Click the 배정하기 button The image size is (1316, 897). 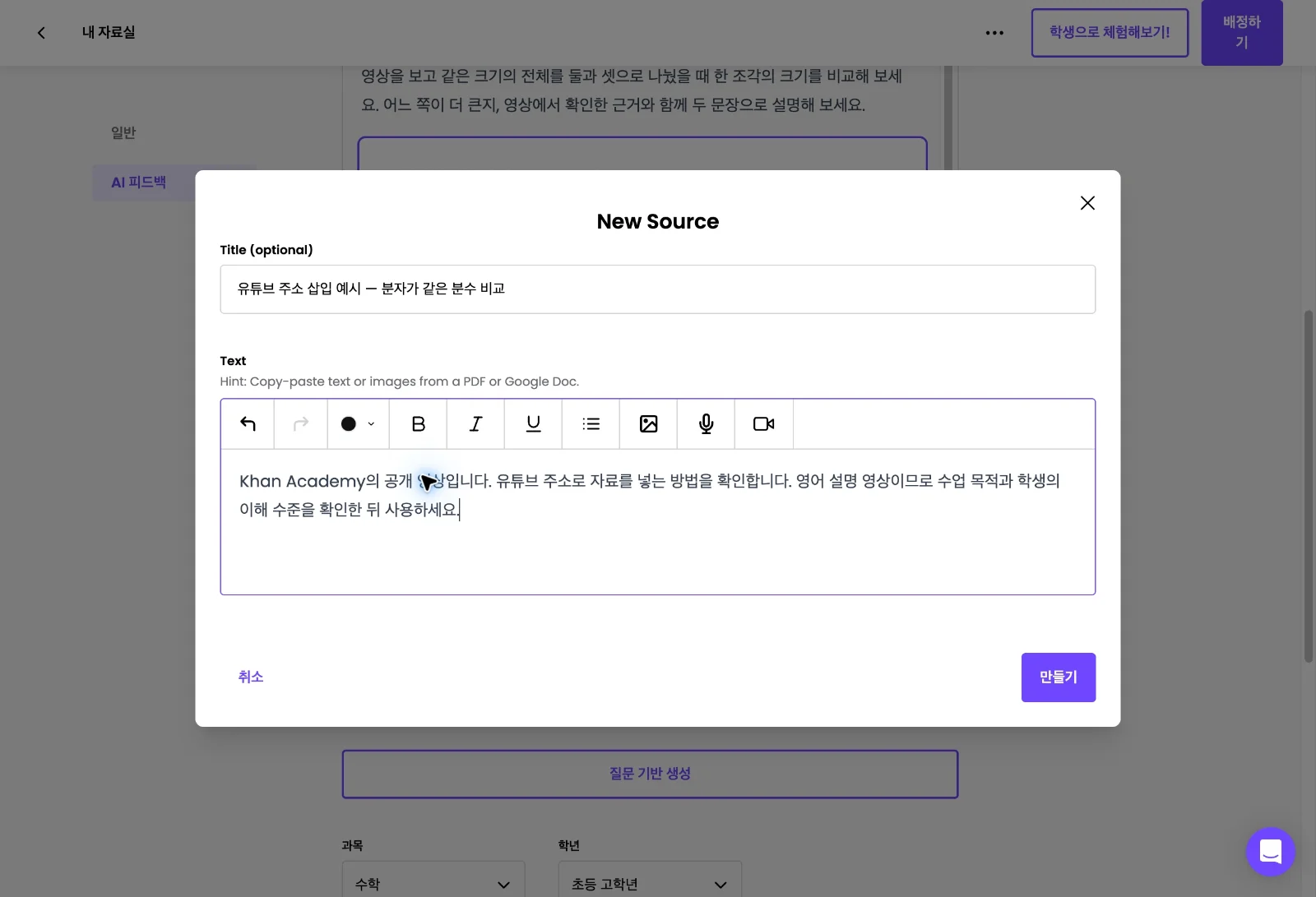click(1242, 33)
